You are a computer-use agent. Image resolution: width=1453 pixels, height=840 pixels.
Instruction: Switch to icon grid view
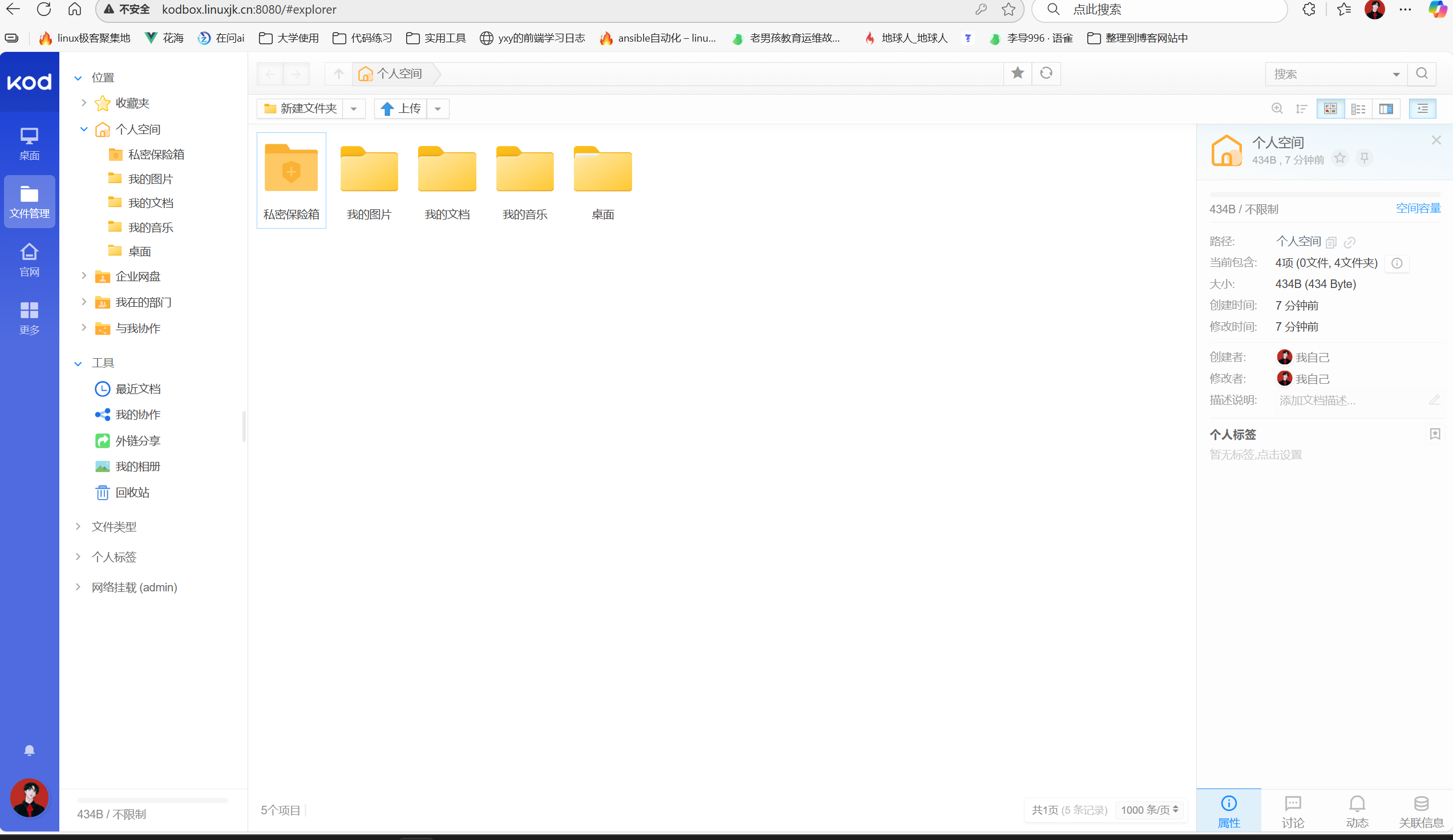(1330, 108)
